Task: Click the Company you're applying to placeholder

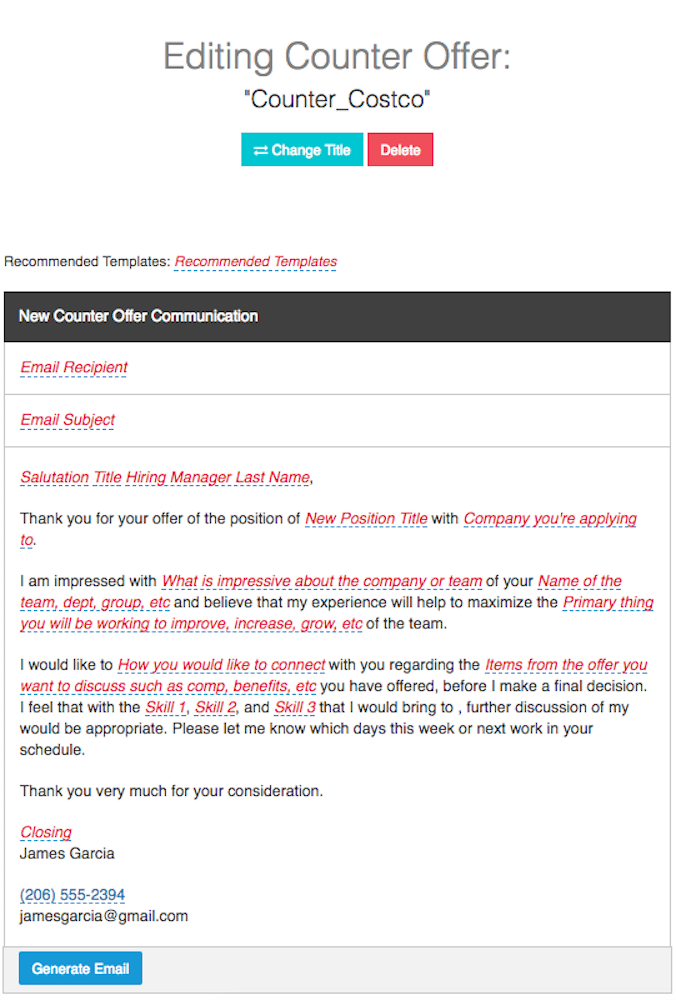Action: click(549, 519)
